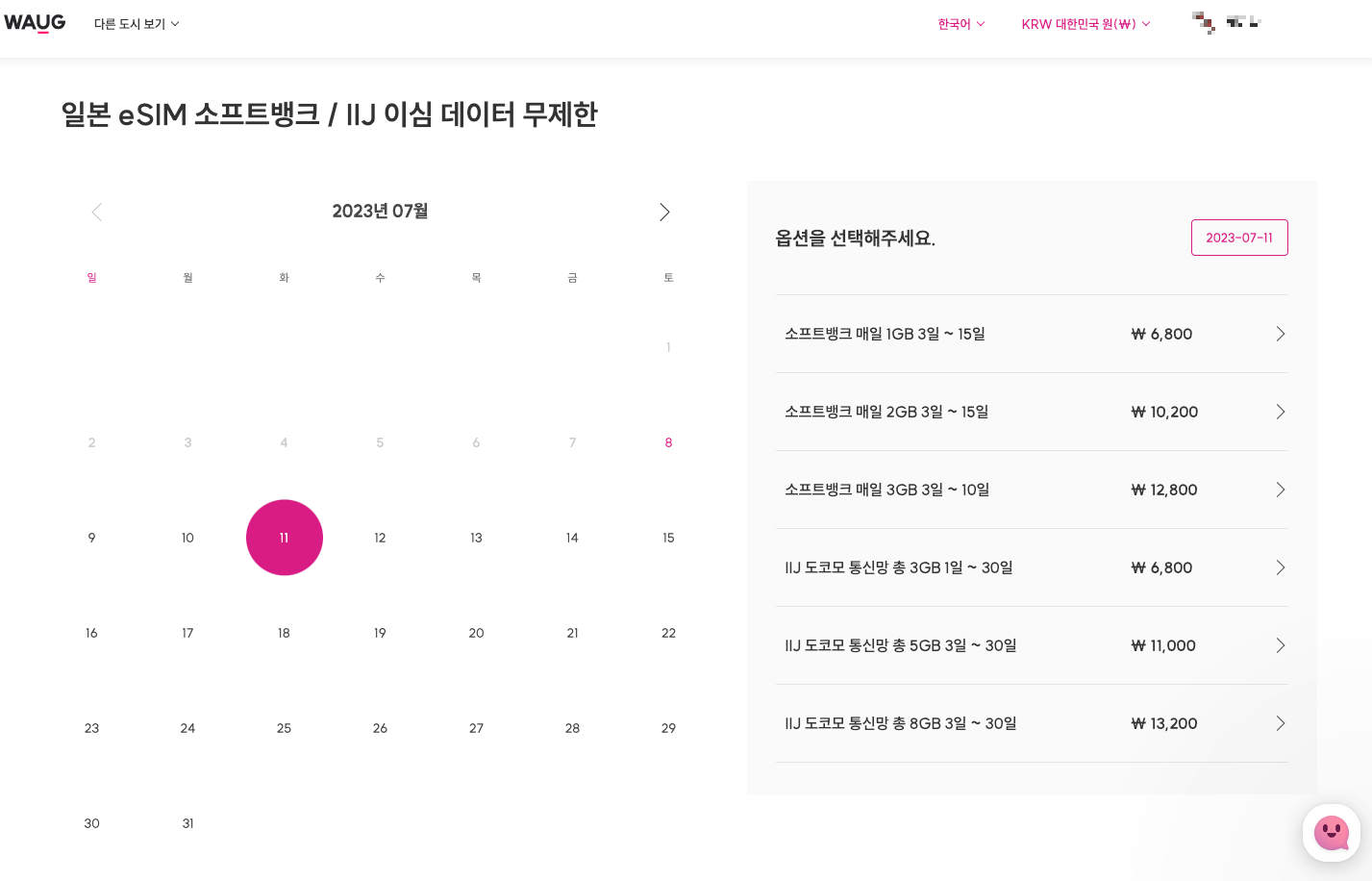
Task: Open the chat support widget
Action: [1332, 833]
